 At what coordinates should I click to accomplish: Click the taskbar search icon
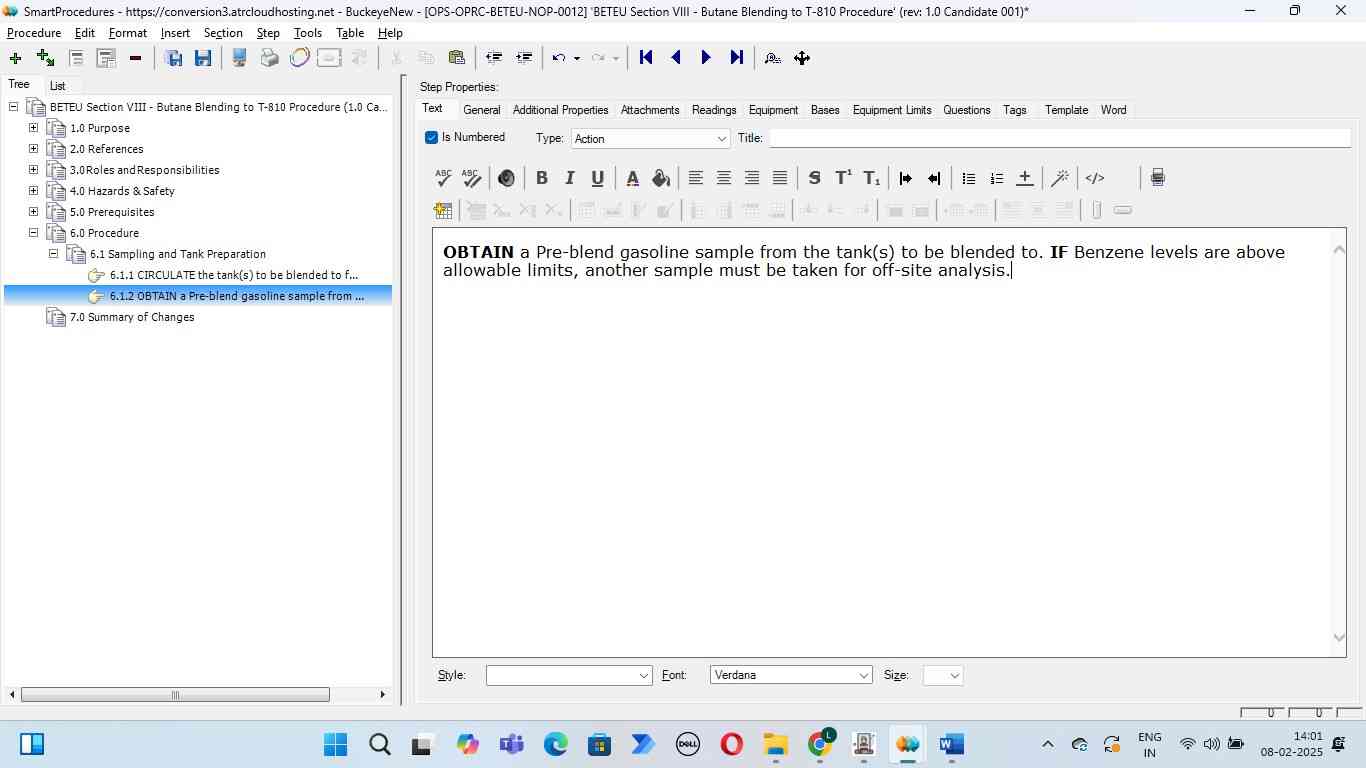(x=380, y=745)
